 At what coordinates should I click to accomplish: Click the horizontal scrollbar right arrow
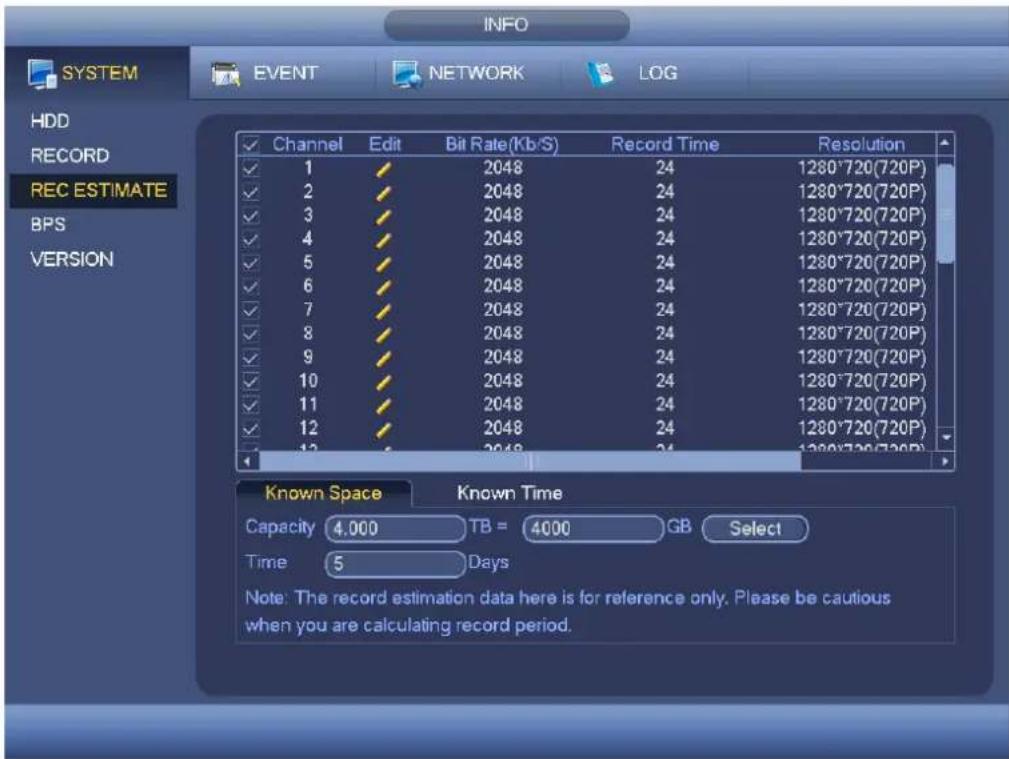tap(944, 461)
